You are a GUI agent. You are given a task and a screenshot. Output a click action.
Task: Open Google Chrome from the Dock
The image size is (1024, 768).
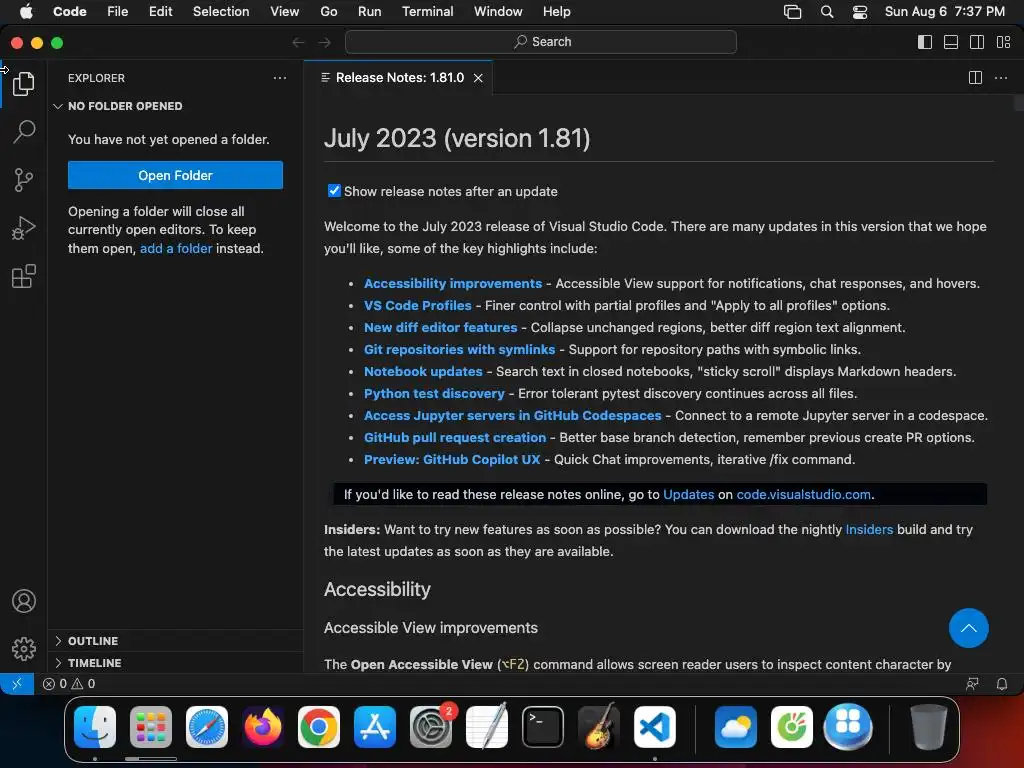click(x=319, y=727)
